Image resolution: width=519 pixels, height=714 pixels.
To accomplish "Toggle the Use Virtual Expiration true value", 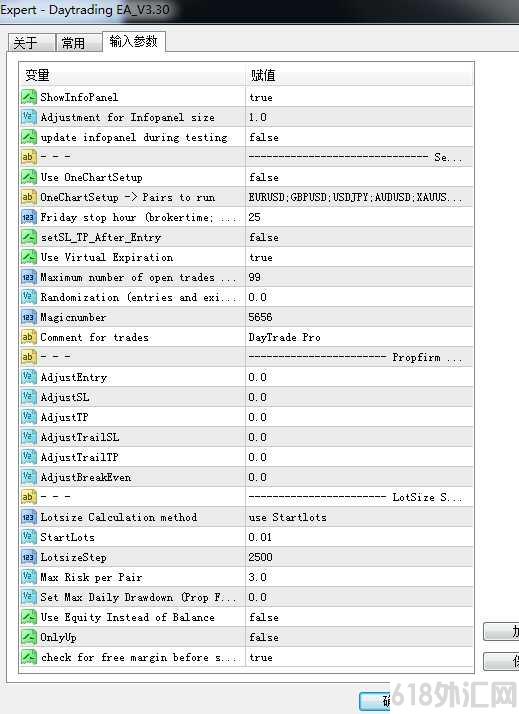I will 359,257.
